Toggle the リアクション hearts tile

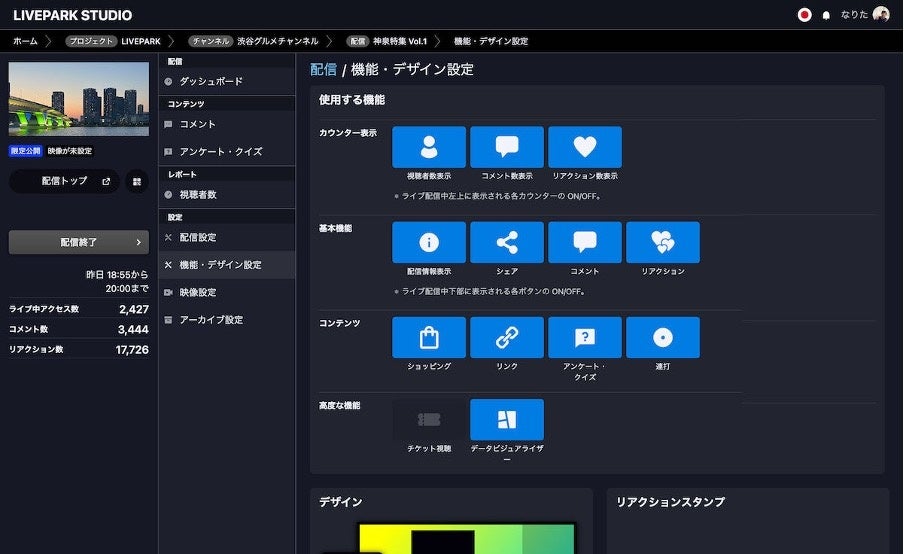click(x=662, y=242)
